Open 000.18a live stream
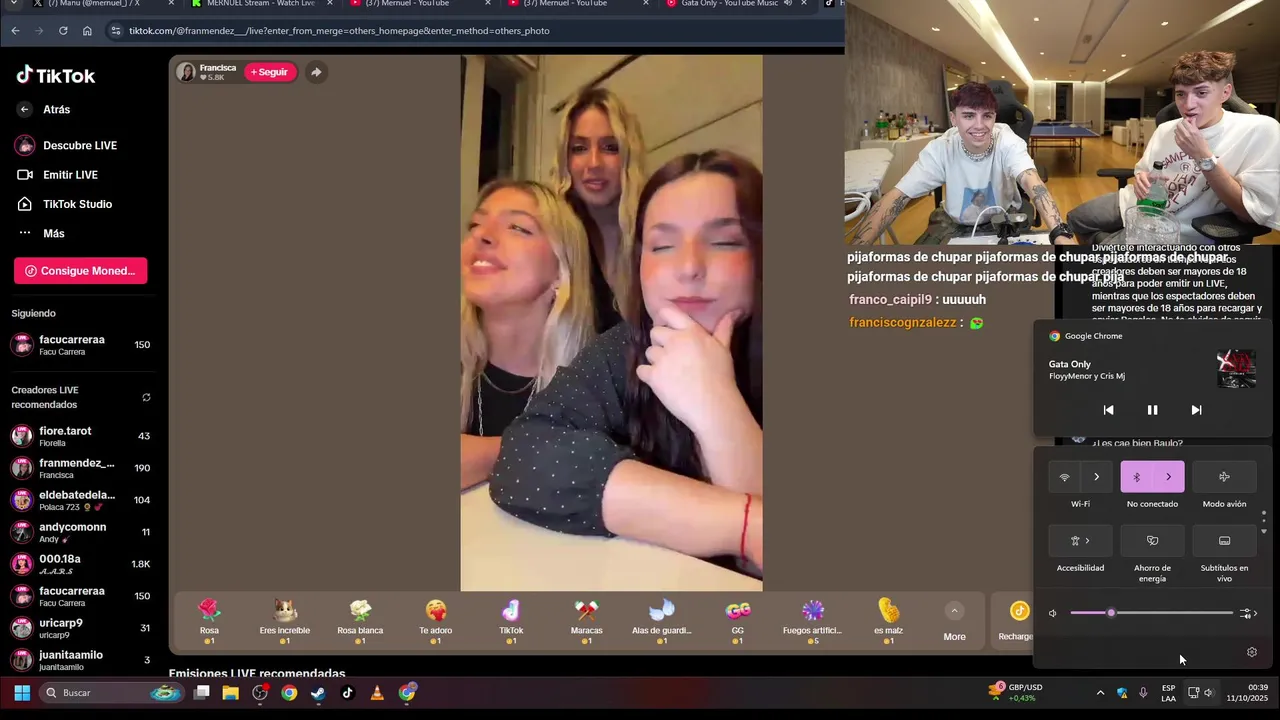 coord(80,564)
